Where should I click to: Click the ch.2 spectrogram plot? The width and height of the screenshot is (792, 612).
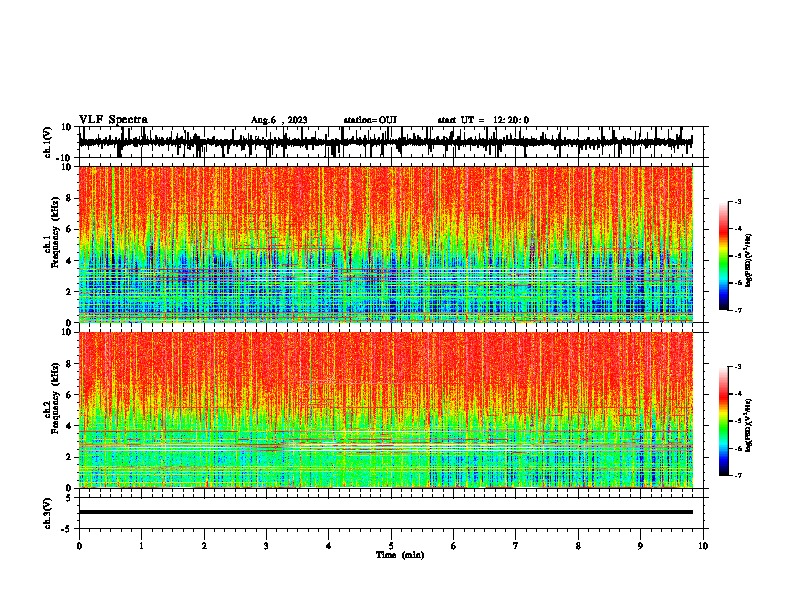pos(386,410)
